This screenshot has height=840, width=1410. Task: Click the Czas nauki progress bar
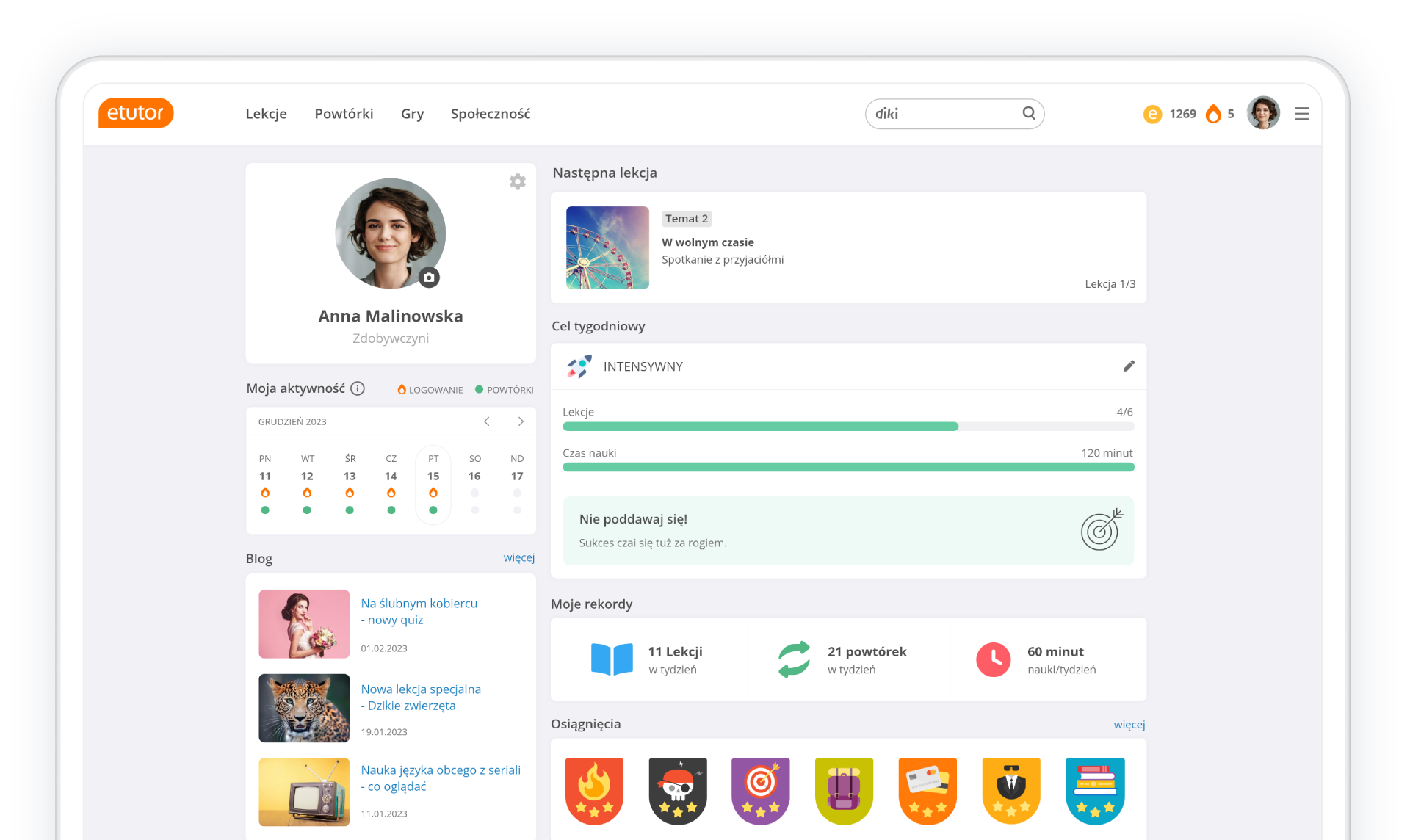[x=848, y=467]
